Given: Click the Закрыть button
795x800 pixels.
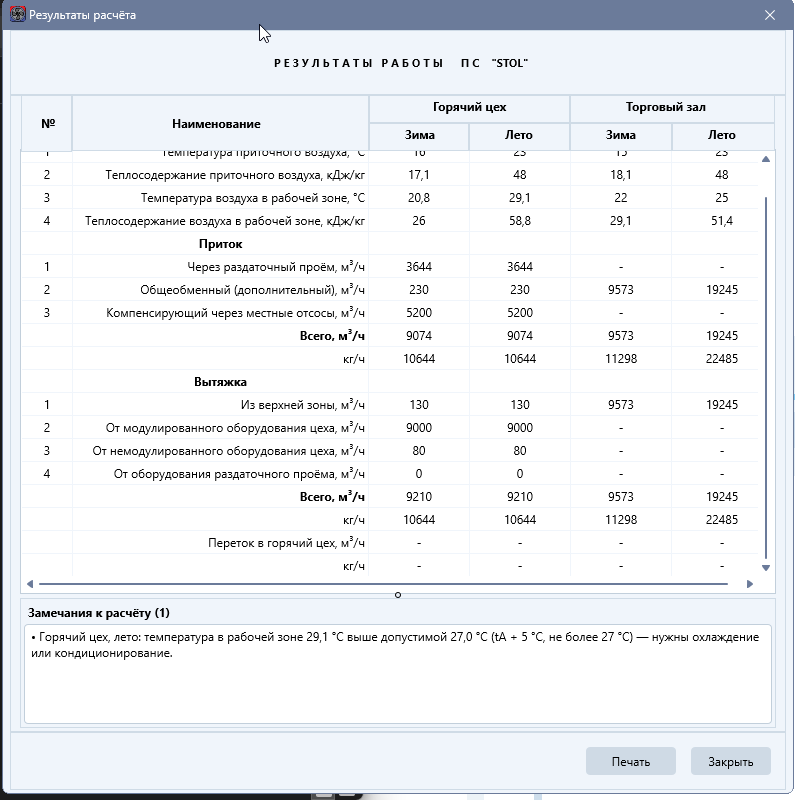Looking at the screenshot, I should (730, 761).
